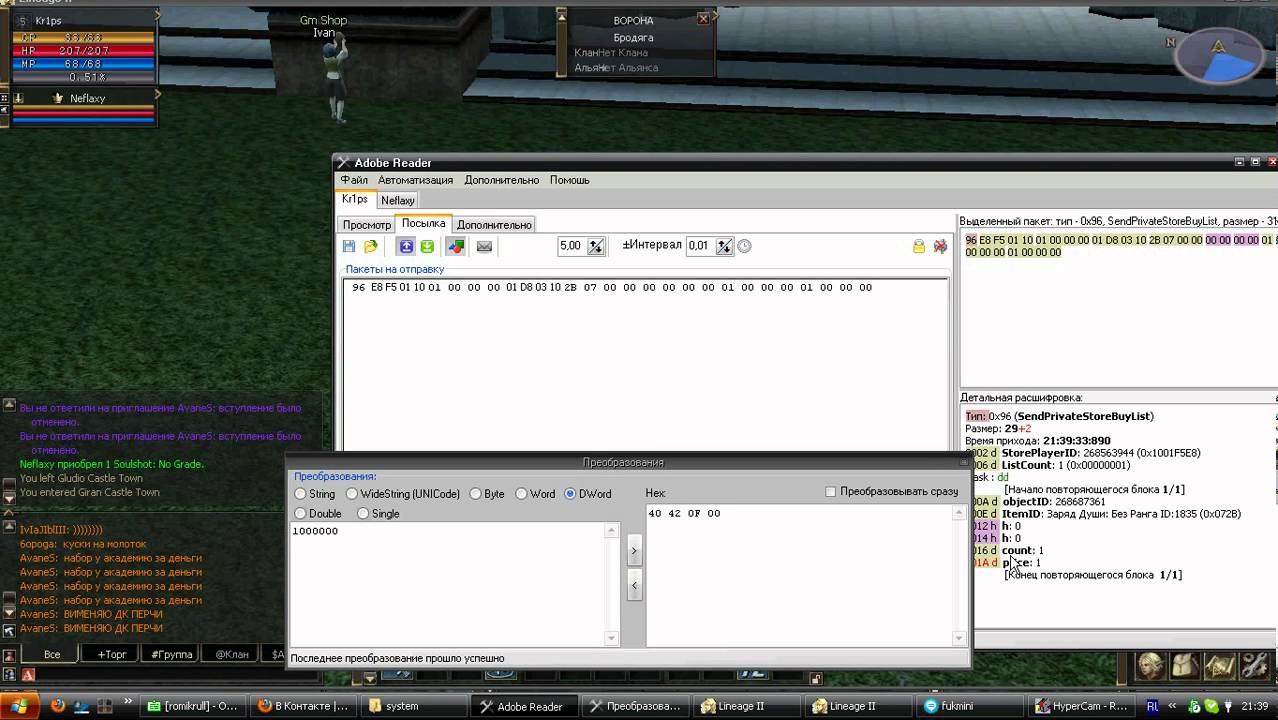Open the Дополнительно menu in menu bar
Screen dimensions: 1278x720
[501, 180]
